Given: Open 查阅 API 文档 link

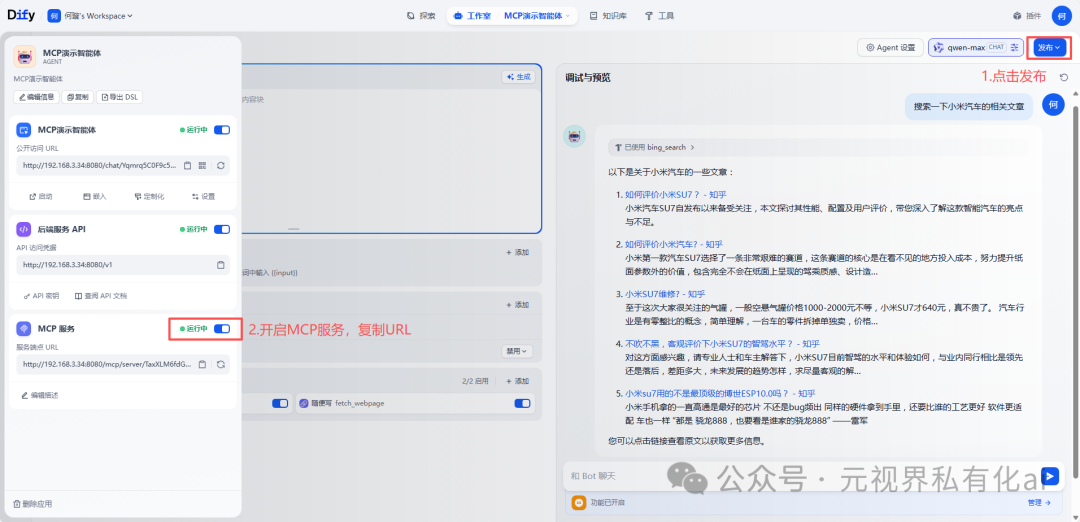Looking at the screenshot, I should tap(101, 295).
